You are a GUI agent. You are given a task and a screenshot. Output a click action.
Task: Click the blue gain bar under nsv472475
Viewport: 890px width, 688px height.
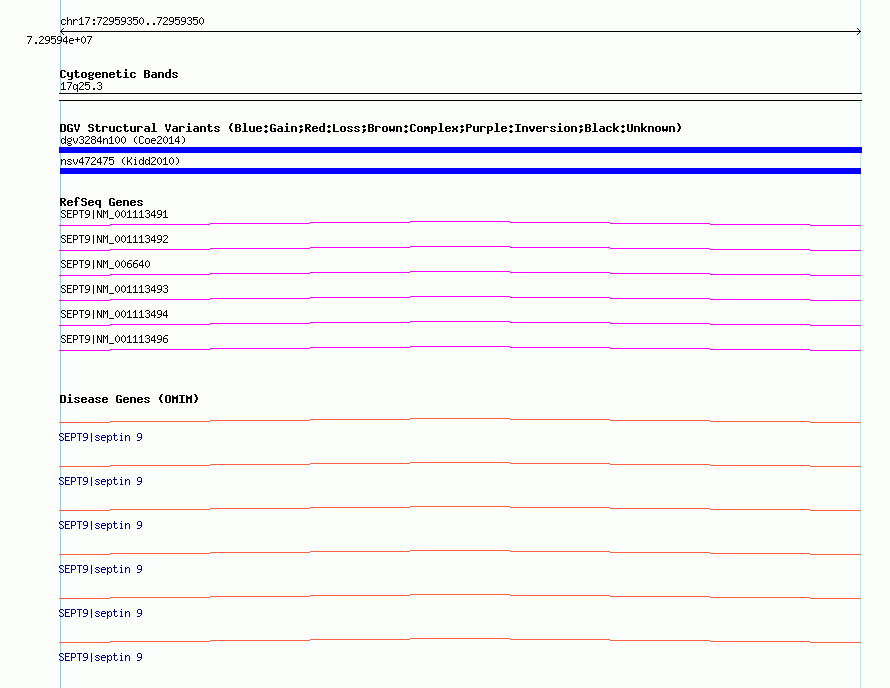(460, 171)
